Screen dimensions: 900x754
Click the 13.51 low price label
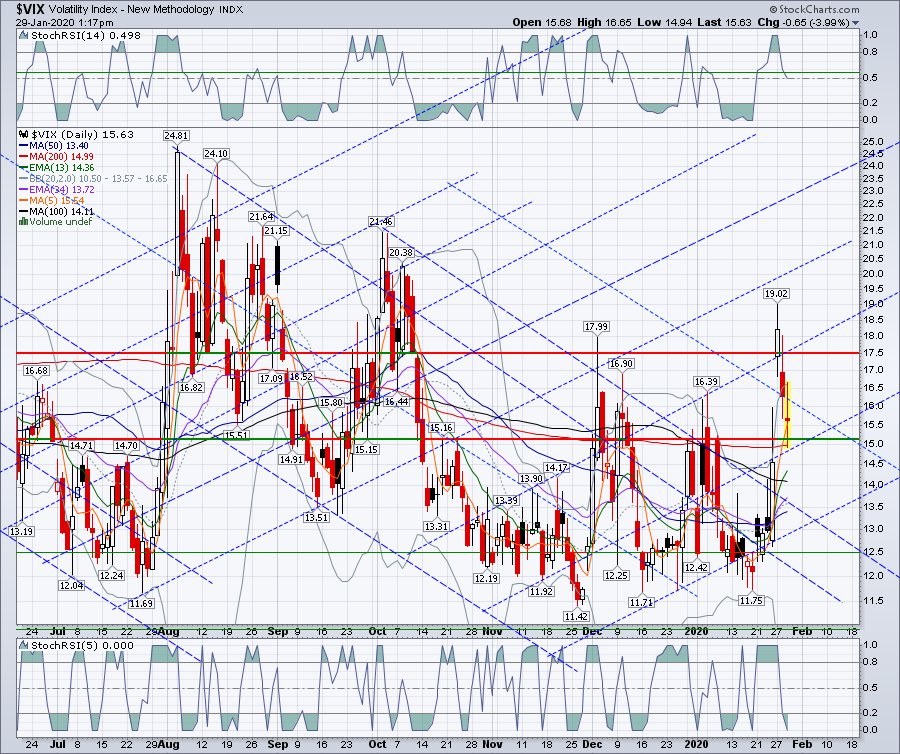(x=316, y=517)
